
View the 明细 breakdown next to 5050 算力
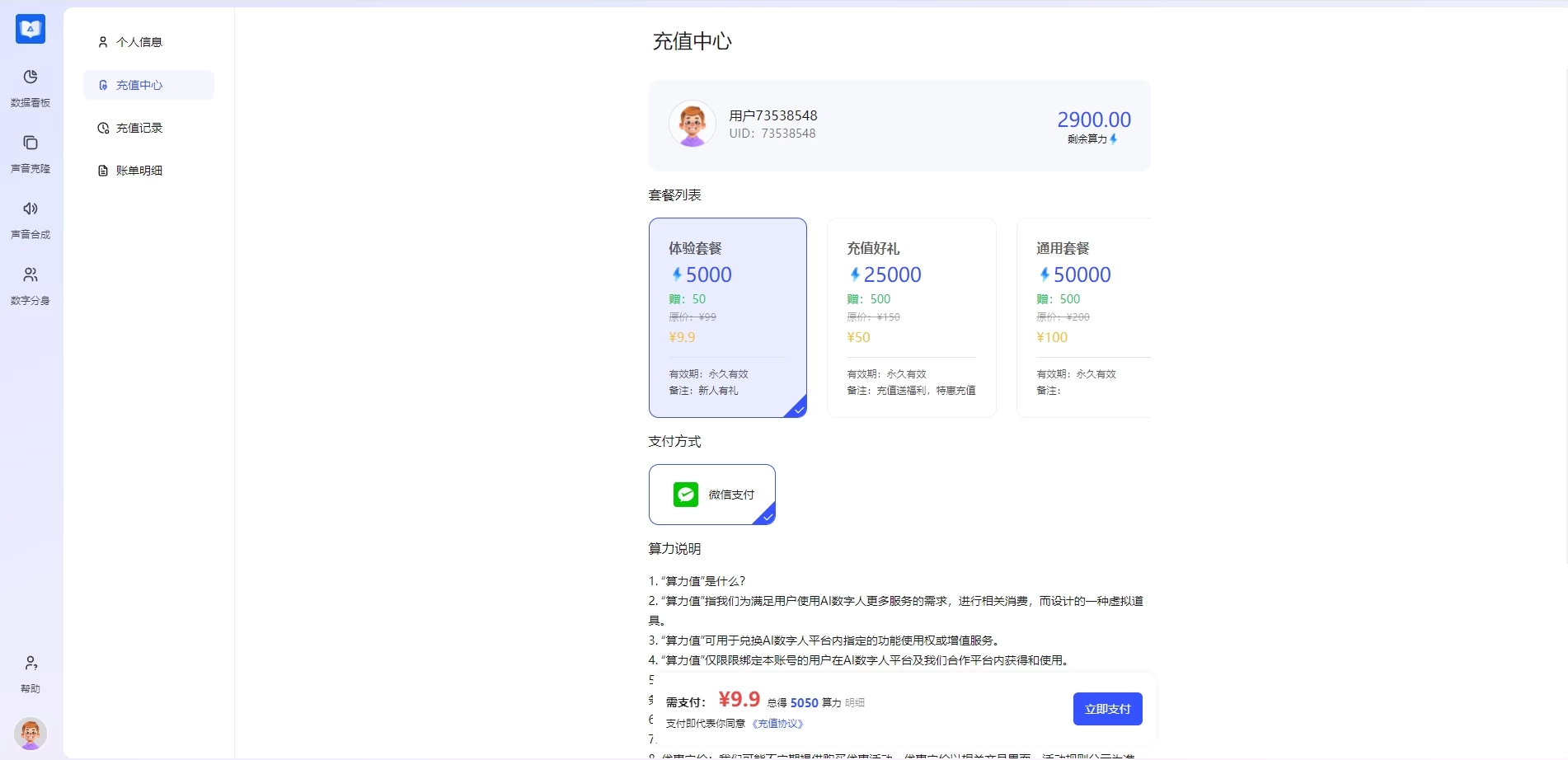(x=855, y=702)
